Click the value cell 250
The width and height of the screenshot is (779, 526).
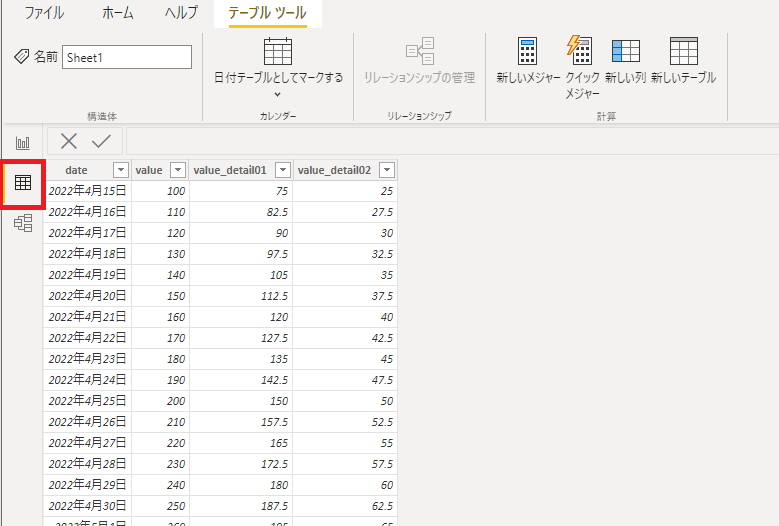pos(160,506)
